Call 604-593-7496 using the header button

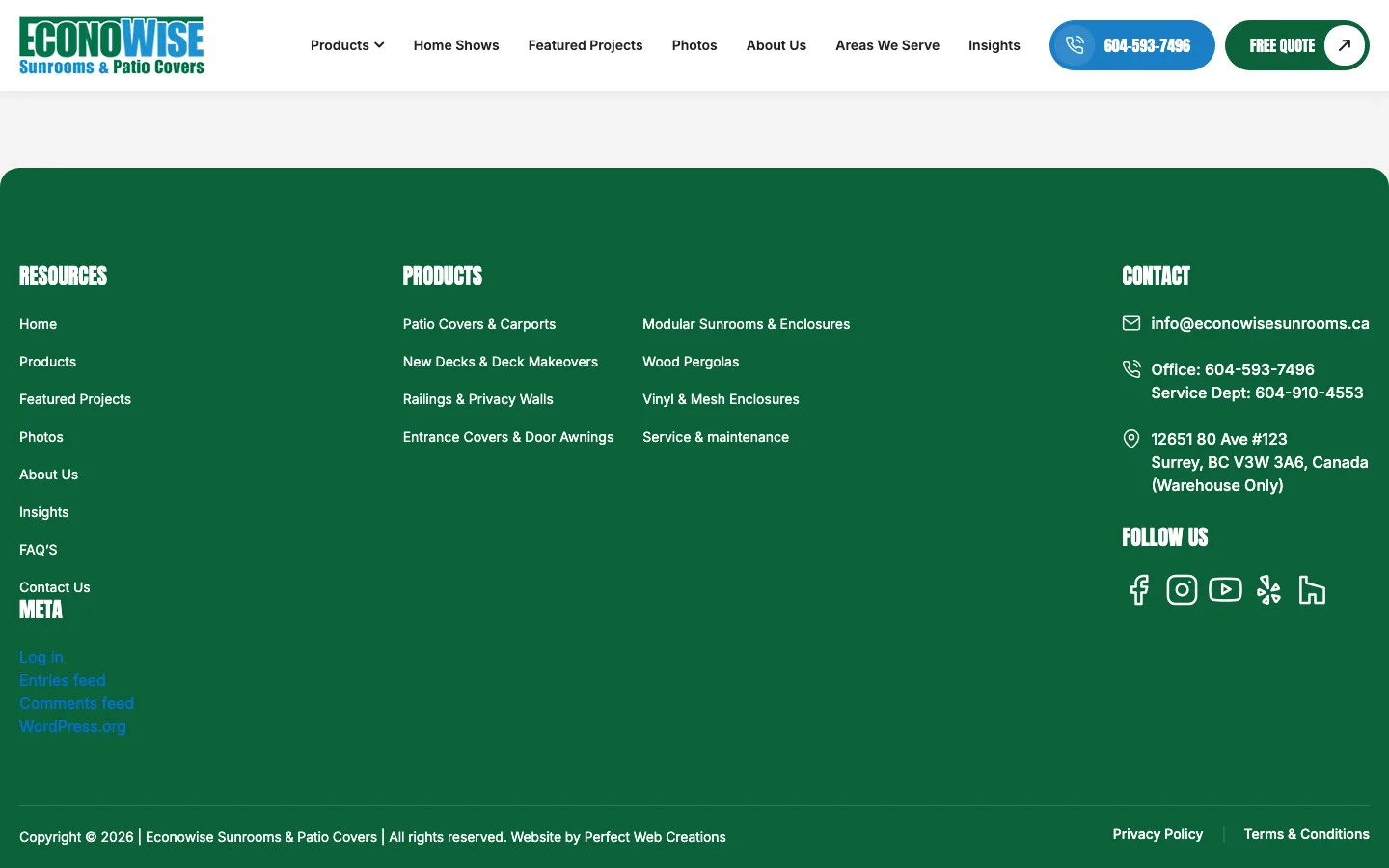click(x=1132, y=45)
